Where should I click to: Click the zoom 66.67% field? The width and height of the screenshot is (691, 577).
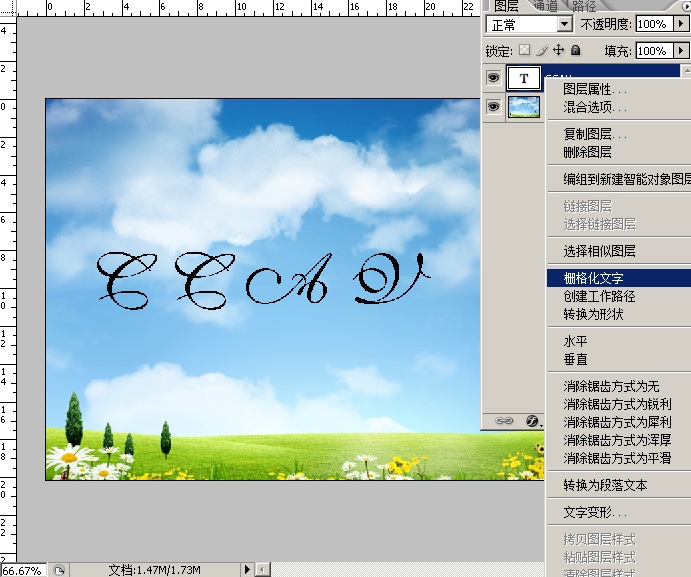point(22,570)
